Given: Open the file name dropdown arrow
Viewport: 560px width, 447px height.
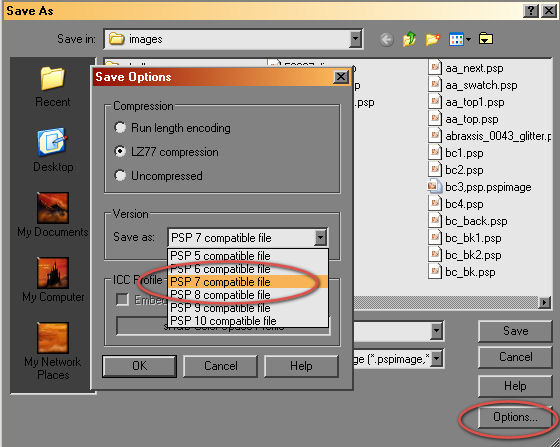Looking at the screenshot, I should coord(436,331).
